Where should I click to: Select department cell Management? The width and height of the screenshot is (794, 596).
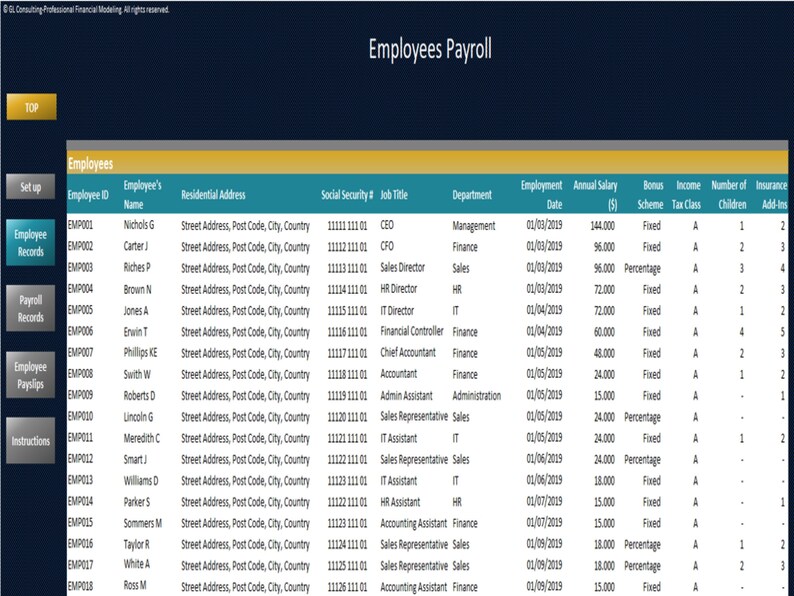click(x=473, y=226)
